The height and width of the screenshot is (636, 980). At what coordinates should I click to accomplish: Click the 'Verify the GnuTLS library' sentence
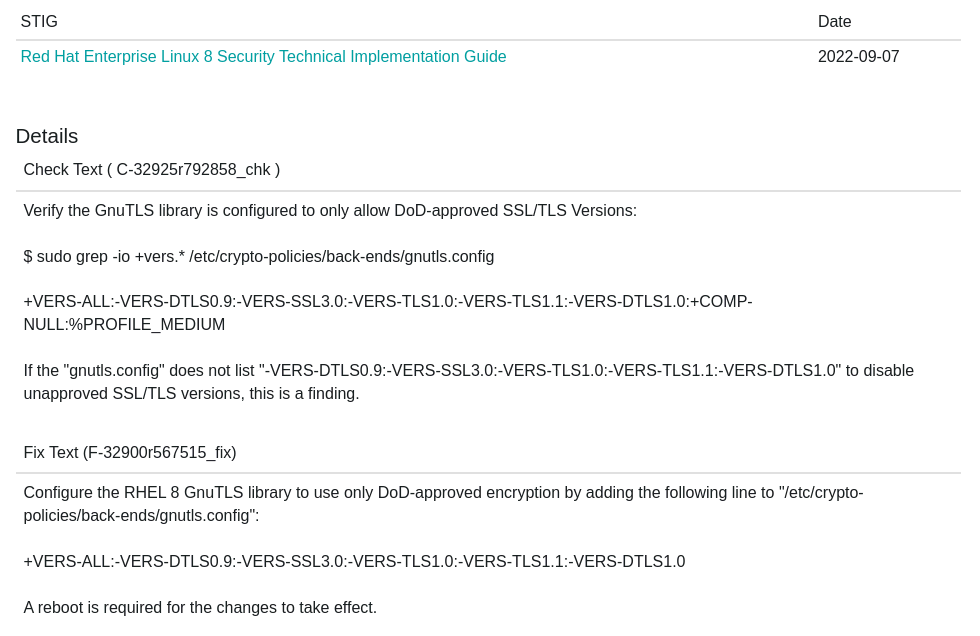[x=330, y=211]
